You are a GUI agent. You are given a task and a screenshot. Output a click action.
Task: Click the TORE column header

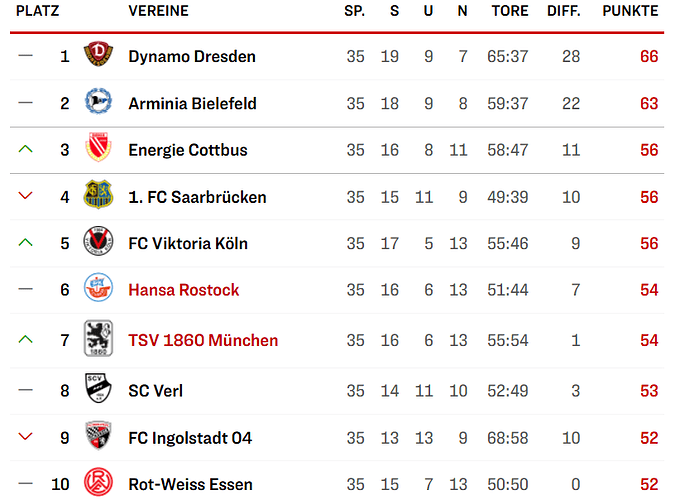pos(510,11)
